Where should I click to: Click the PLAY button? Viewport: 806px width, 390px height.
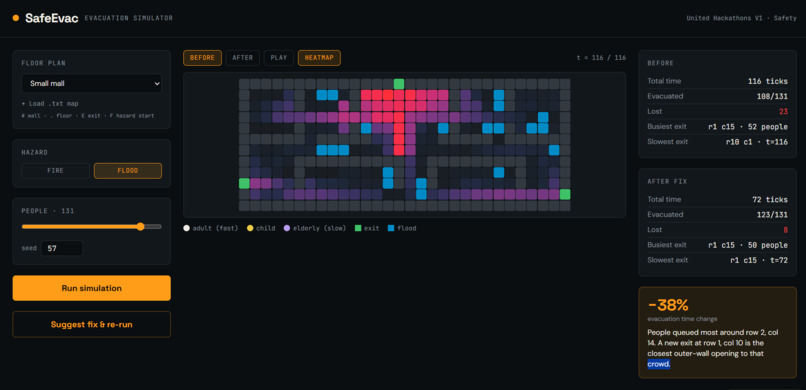[x=279, y=58]
